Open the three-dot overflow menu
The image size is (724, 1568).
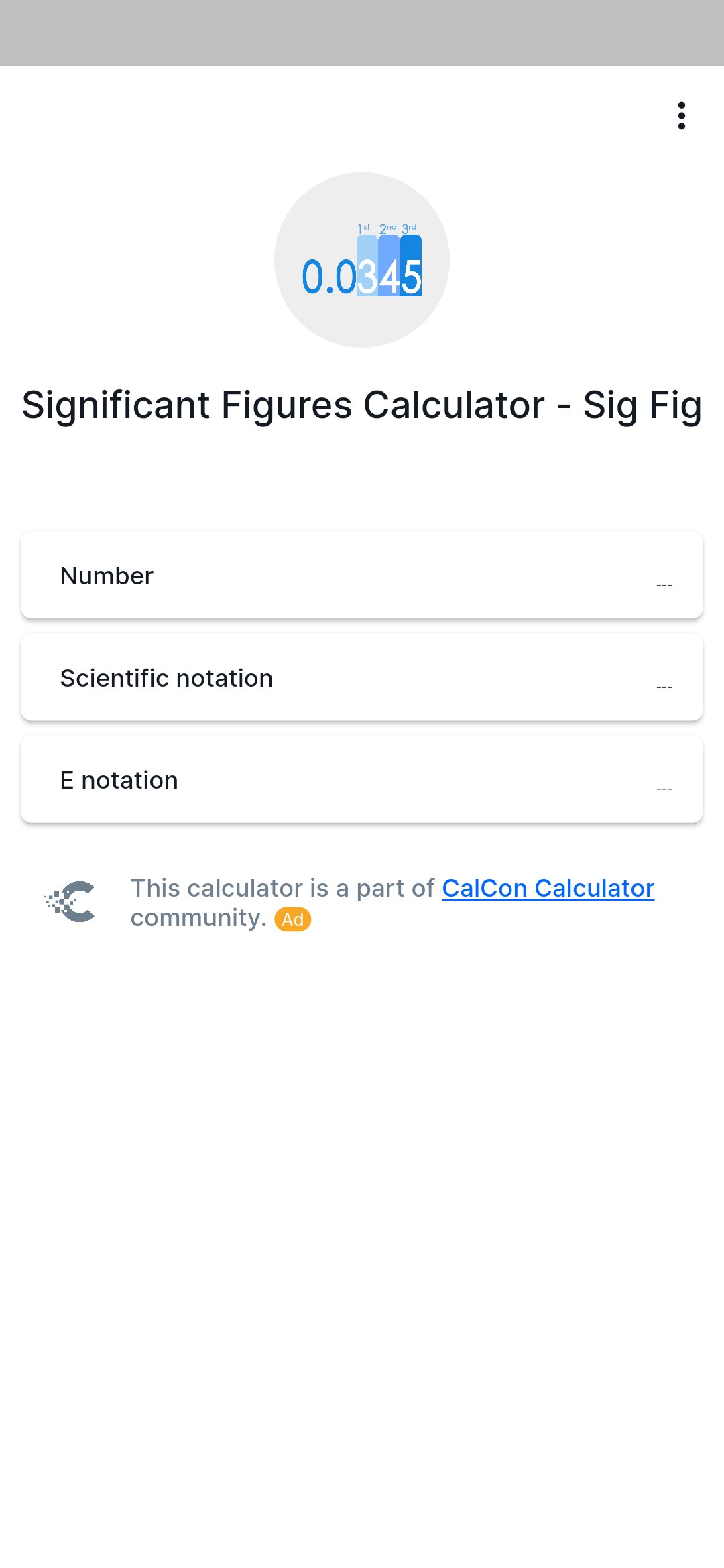[681, 115]
